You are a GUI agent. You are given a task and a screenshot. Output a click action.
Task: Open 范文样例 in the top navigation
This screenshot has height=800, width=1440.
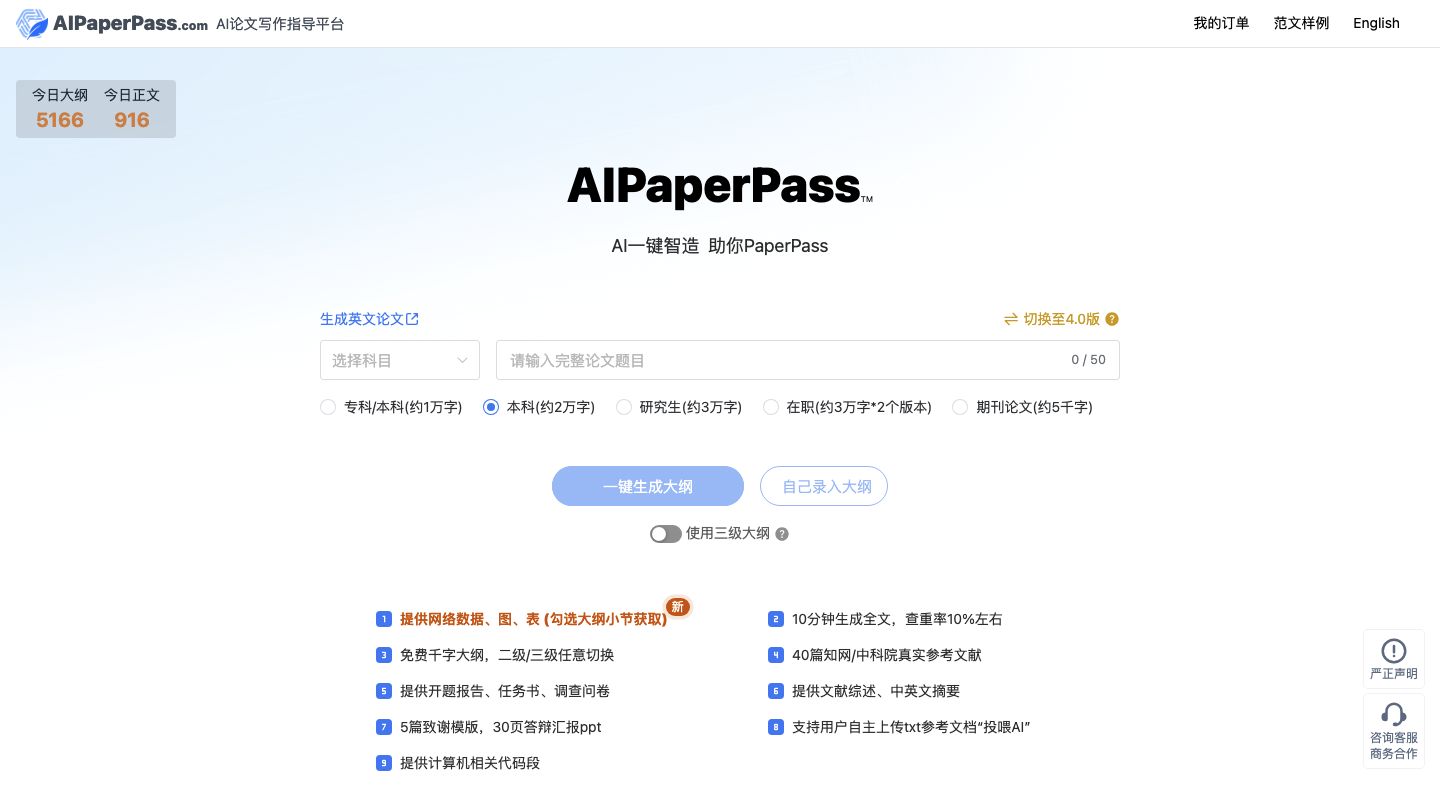point(1301,23)
